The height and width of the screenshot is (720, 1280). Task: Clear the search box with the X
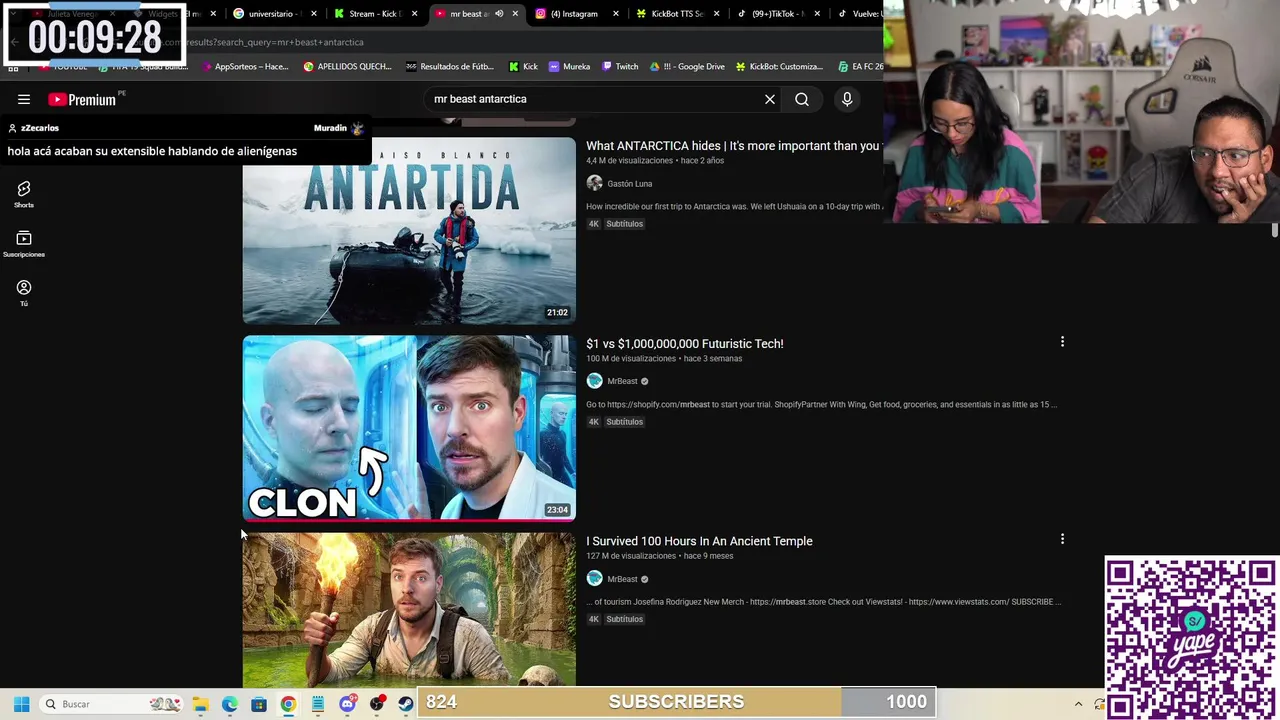pyautogui.click(x=770, y=99)
